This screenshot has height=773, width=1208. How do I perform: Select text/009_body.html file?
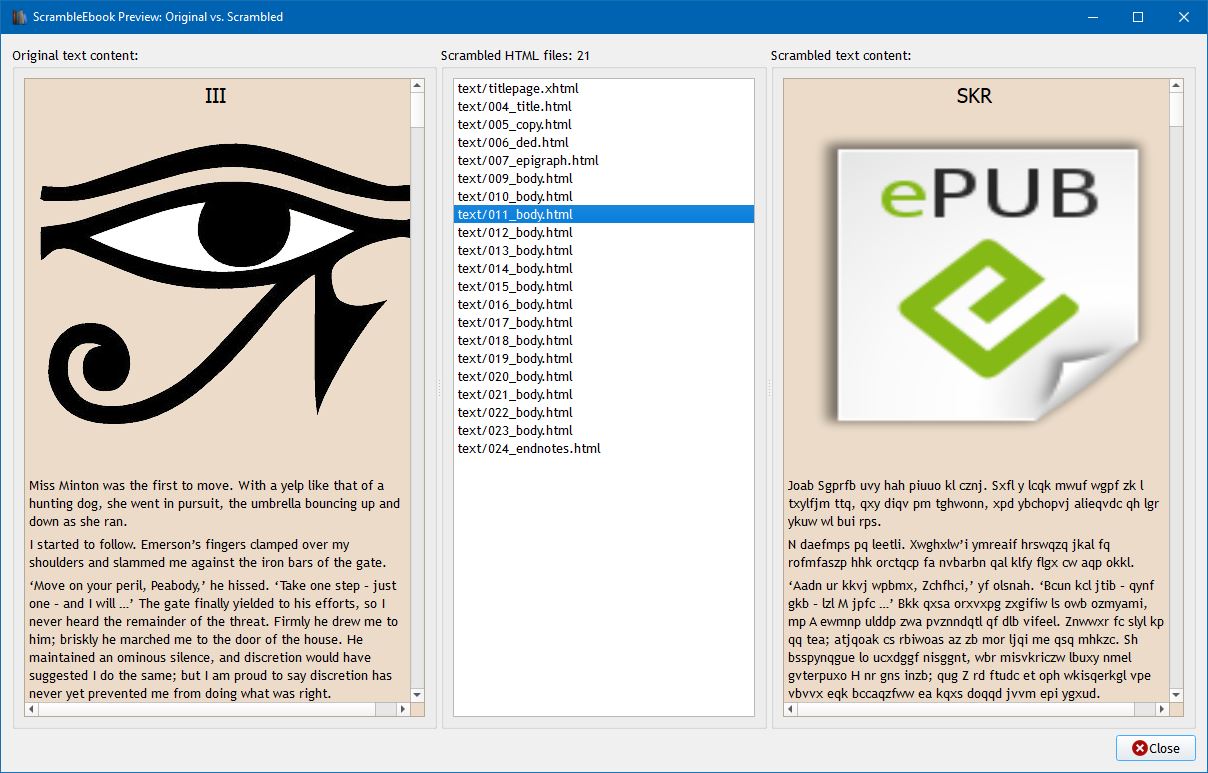(x=604, y=178)
